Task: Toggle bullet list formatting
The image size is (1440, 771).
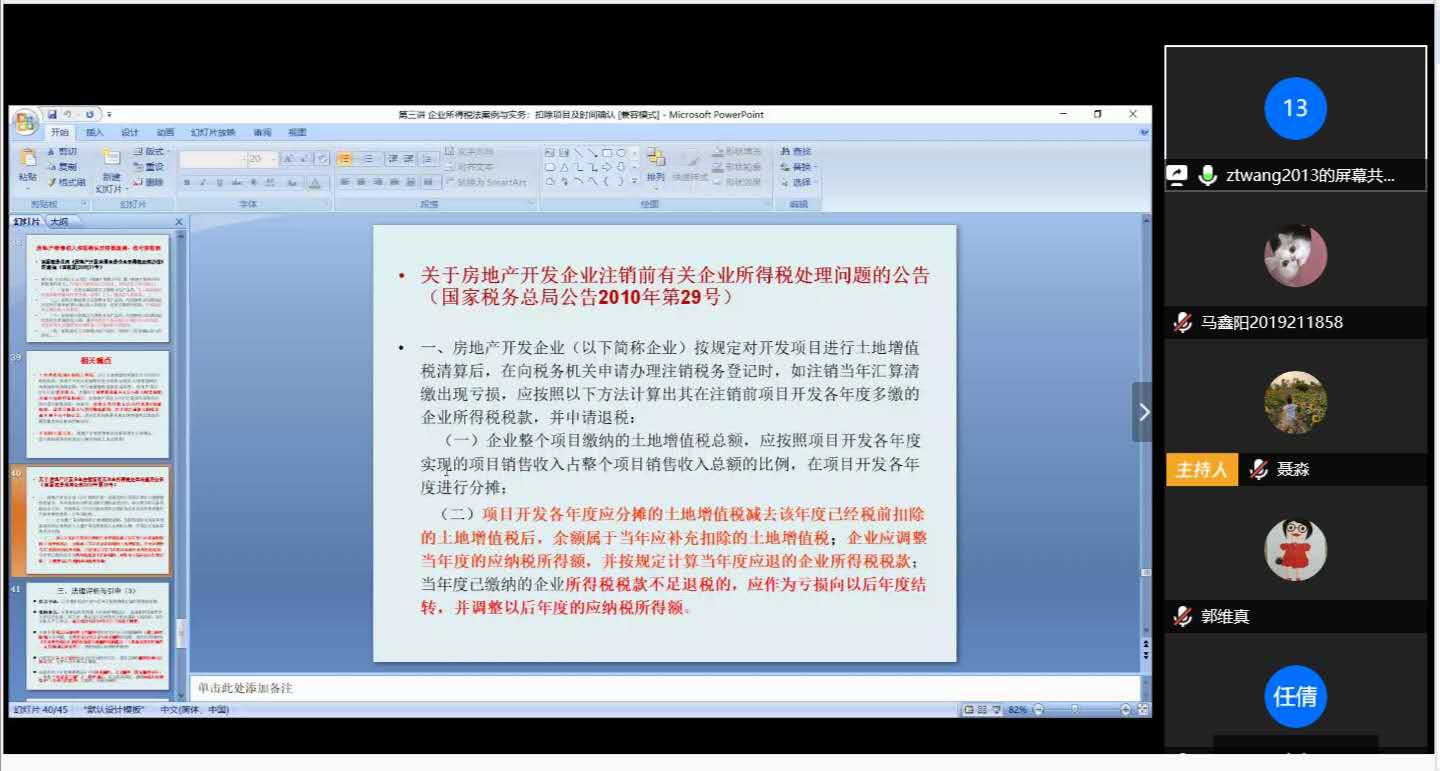Action: point(344,159)
